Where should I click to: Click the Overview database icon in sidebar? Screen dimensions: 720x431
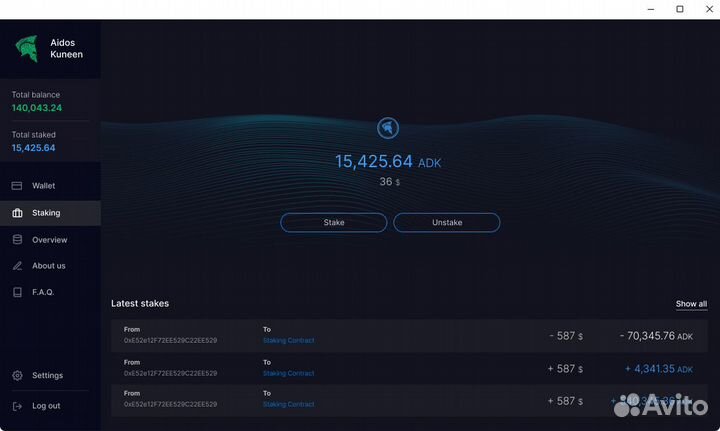tap(17, 240)
